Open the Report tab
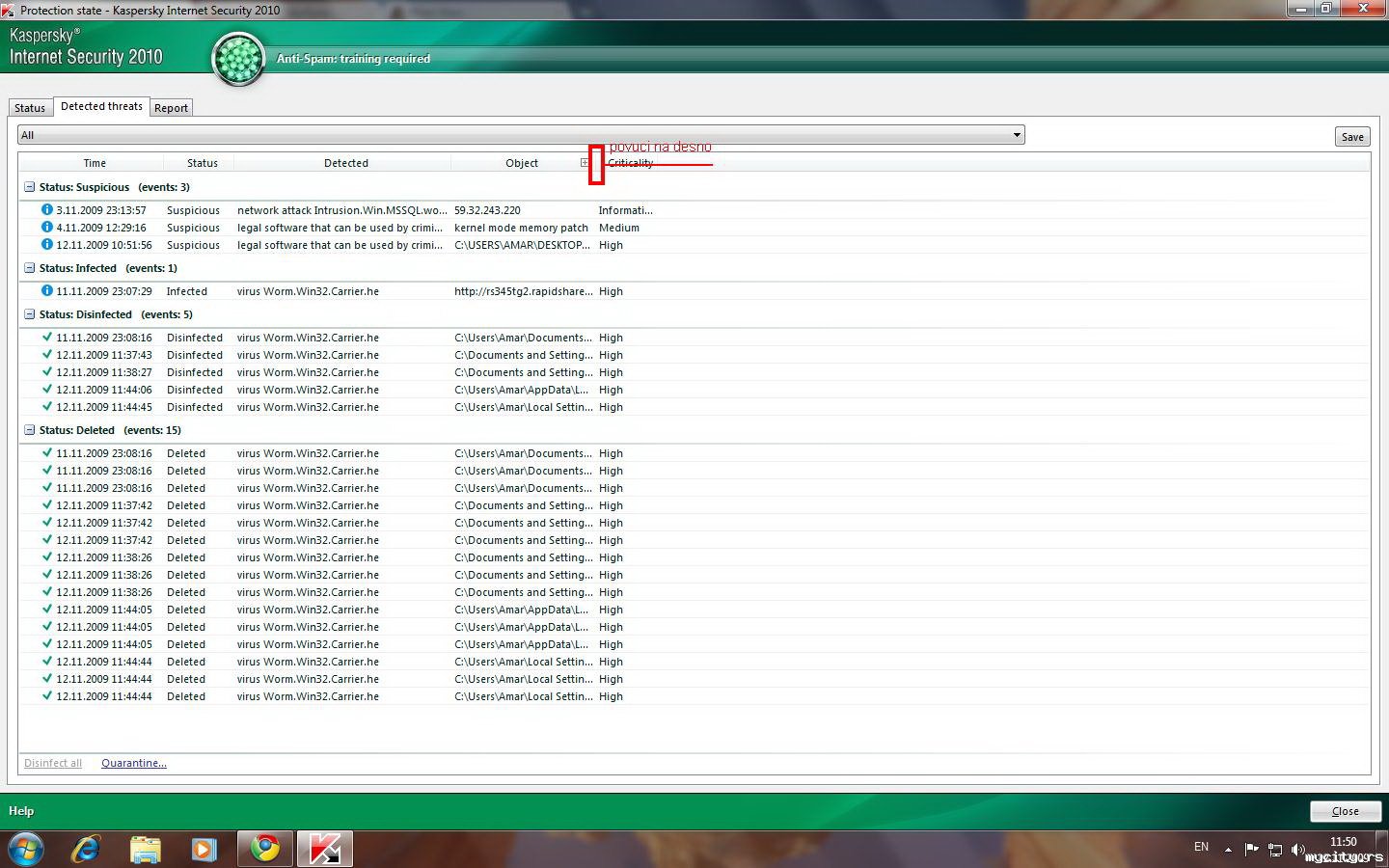This screenshot has height=868, width=1389. pos(172,108)
